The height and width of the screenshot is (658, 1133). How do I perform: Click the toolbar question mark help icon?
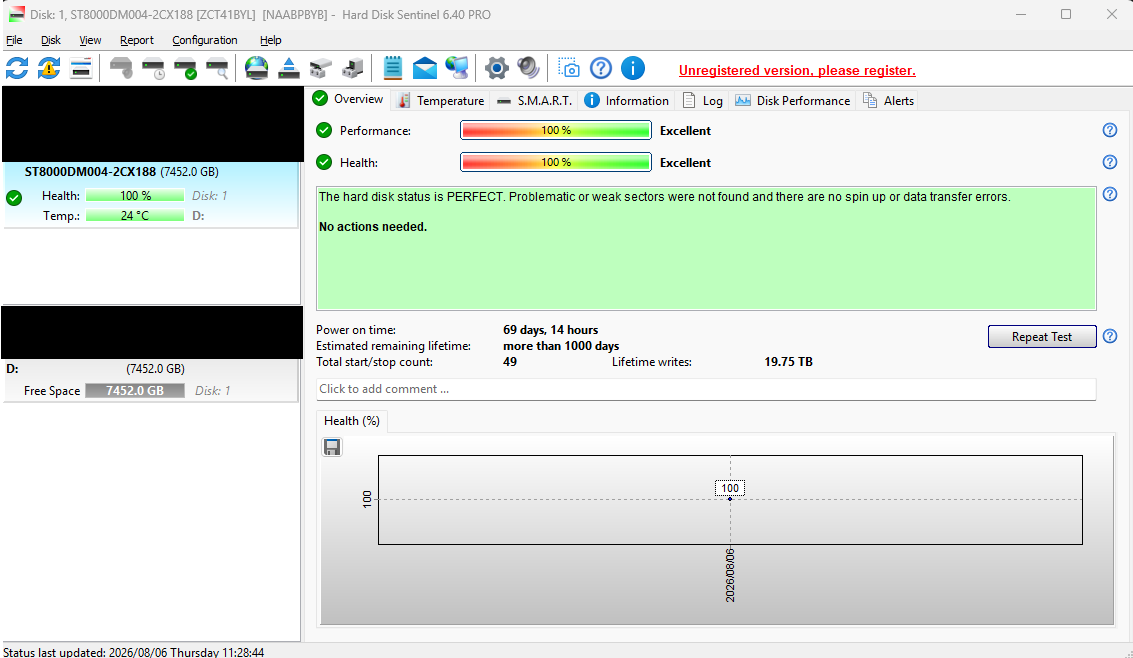pos(600,69)
